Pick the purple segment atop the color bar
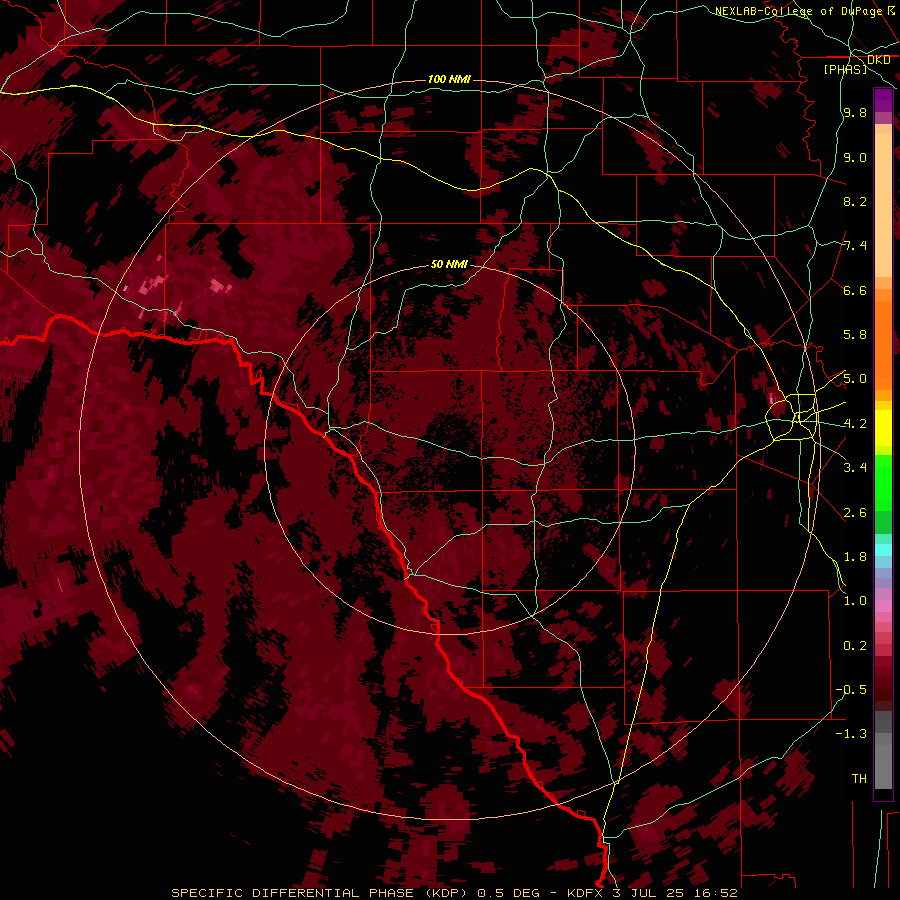Screen dimensions: 900x900 click(883, 100)
